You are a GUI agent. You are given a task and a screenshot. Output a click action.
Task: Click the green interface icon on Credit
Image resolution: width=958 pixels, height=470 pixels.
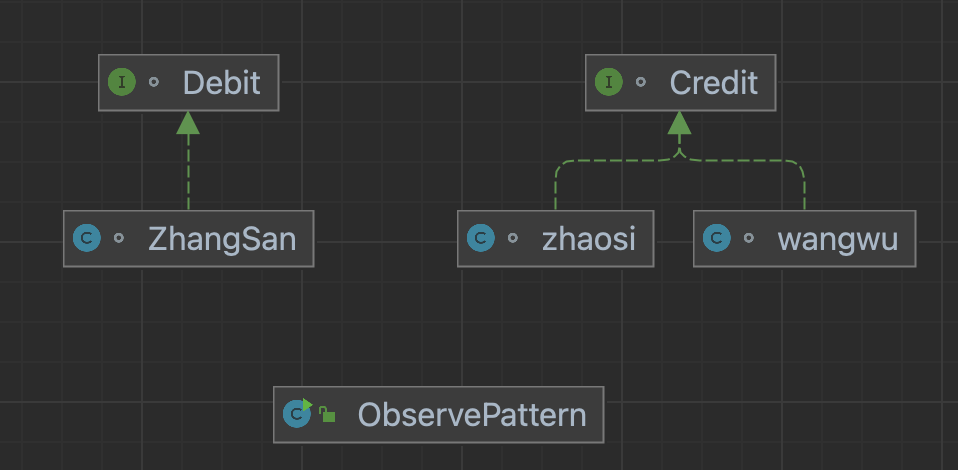(609, 82)
